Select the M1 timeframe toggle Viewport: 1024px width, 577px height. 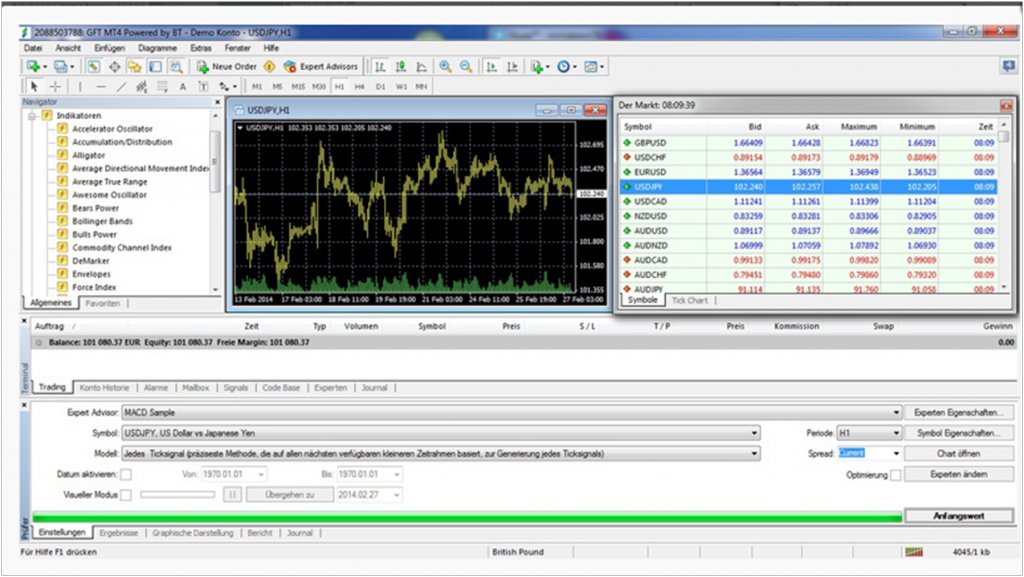click(x=257, y=86)
